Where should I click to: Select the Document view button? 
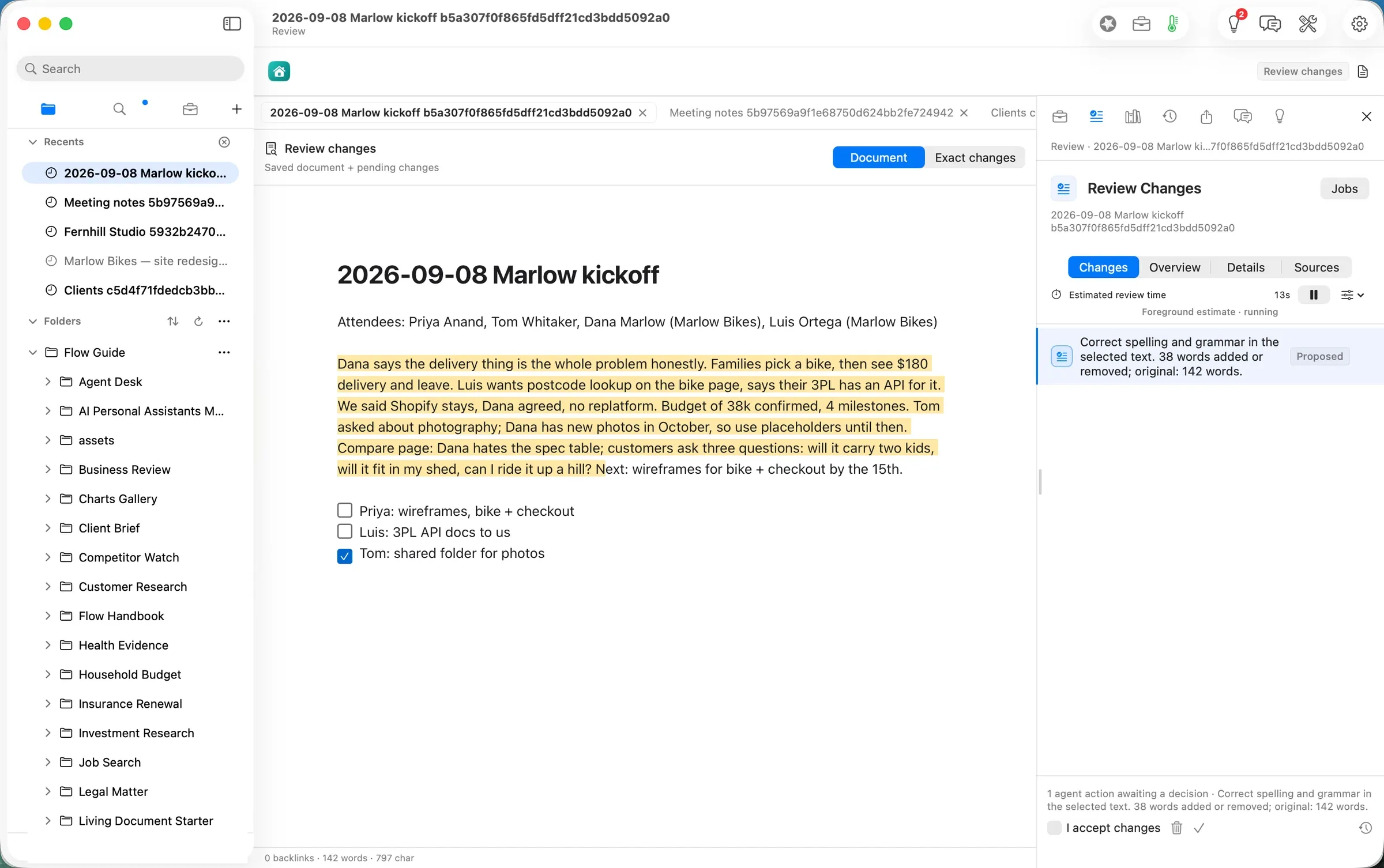coord(878,157)
